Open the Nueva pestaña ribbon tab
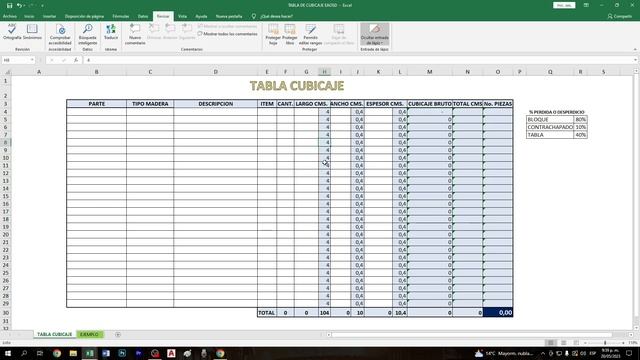This screenshot has width=640, height=360. click(x=229, y=16)
